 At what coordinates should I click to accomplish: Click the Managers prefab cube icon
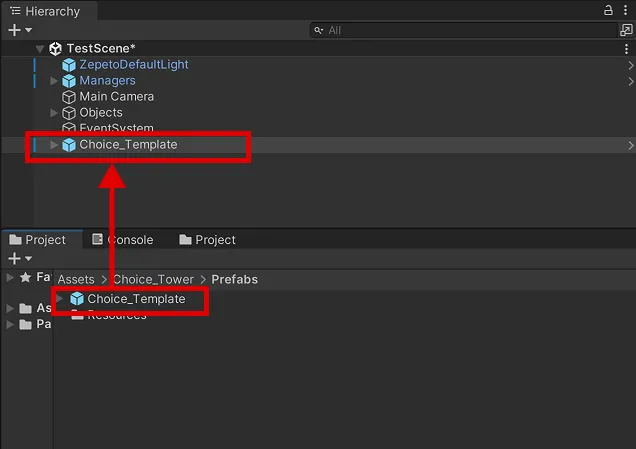coord(69,81)
